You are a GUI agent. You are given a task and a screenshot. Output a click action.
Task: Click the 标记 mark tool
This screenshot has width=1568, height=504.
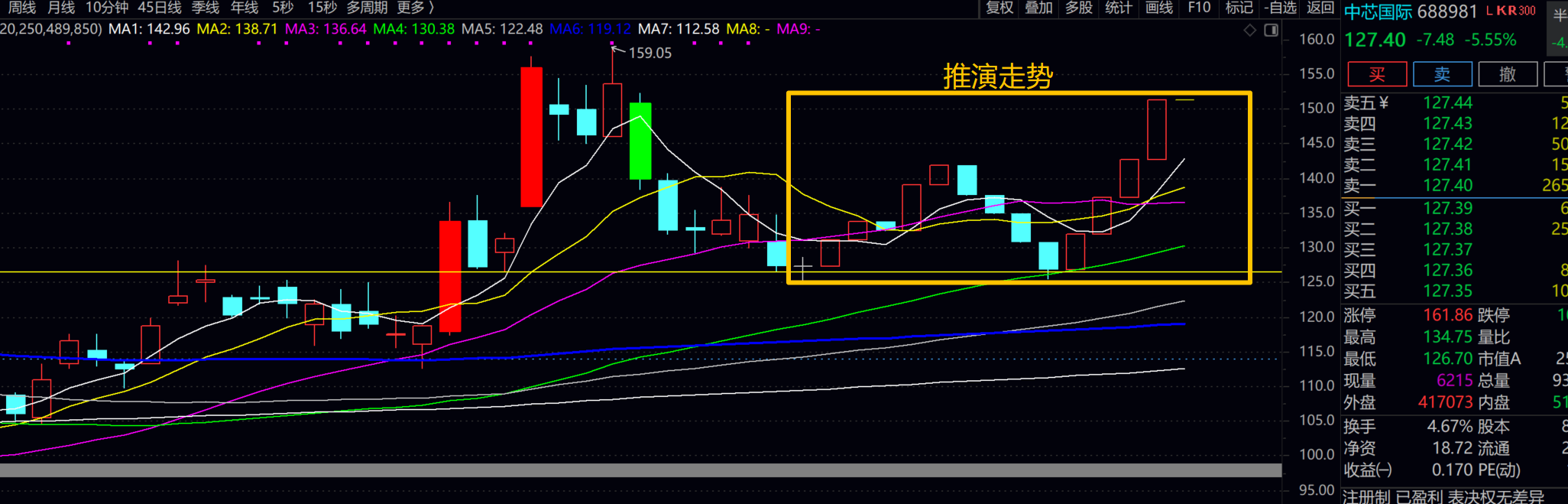coord(1239,8)
